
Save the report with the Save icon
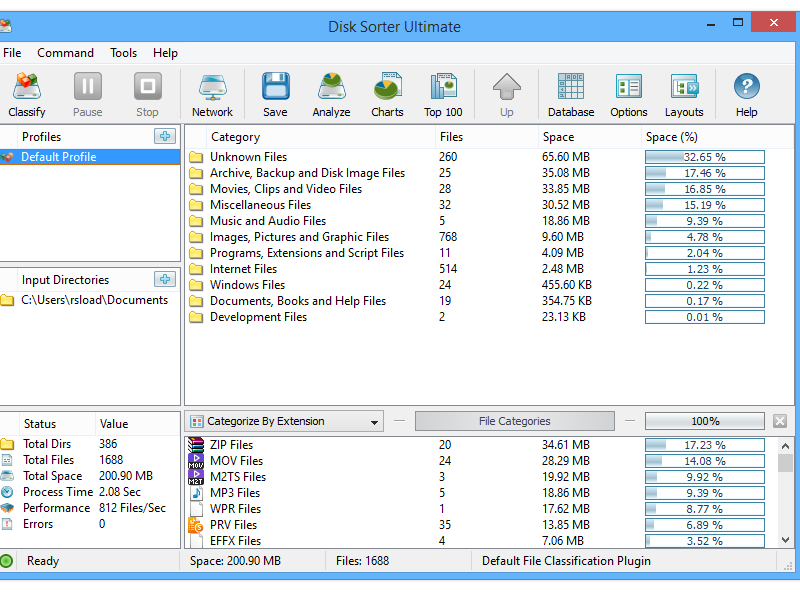click(276, 86)
